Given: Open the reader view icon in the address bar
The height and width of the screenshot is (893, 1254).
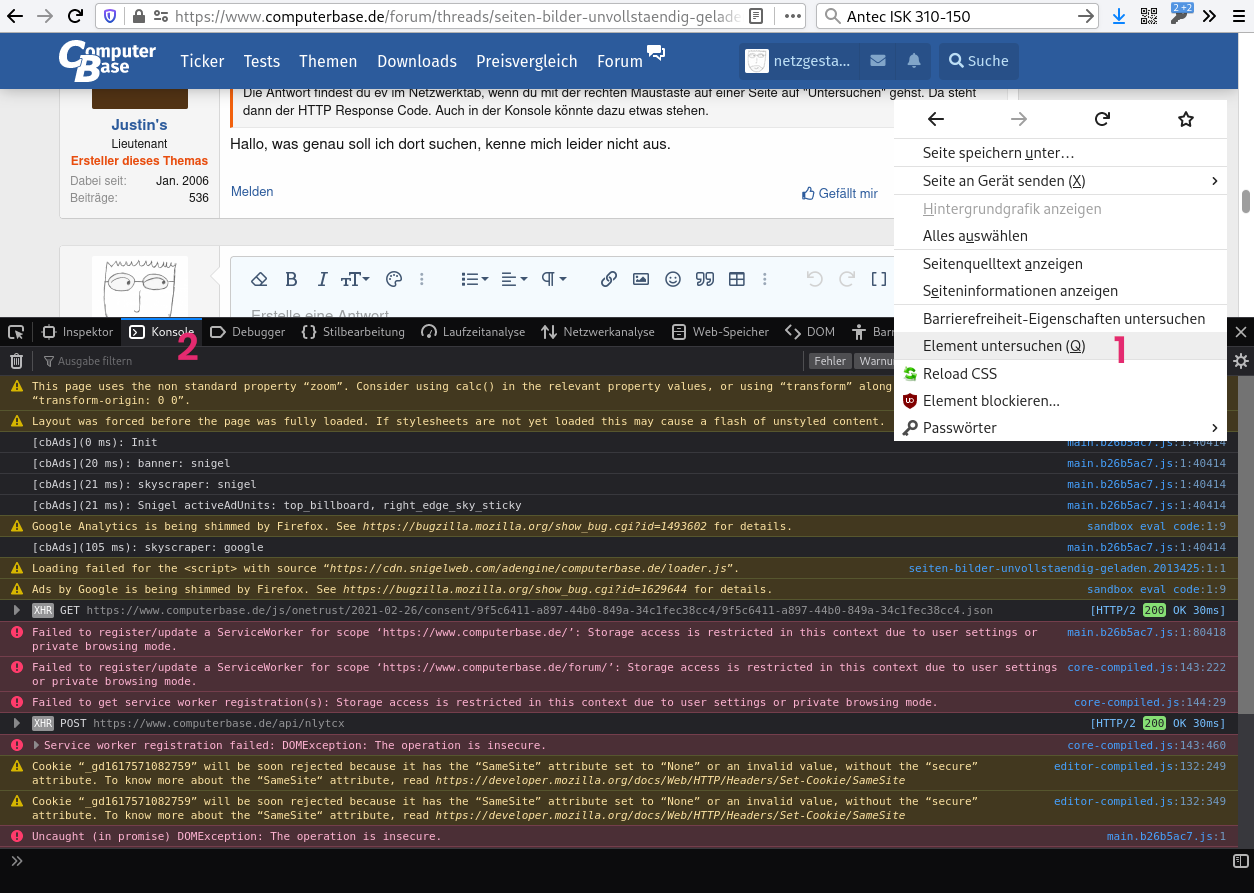Looking at the screenshot, I should (757, 16).
